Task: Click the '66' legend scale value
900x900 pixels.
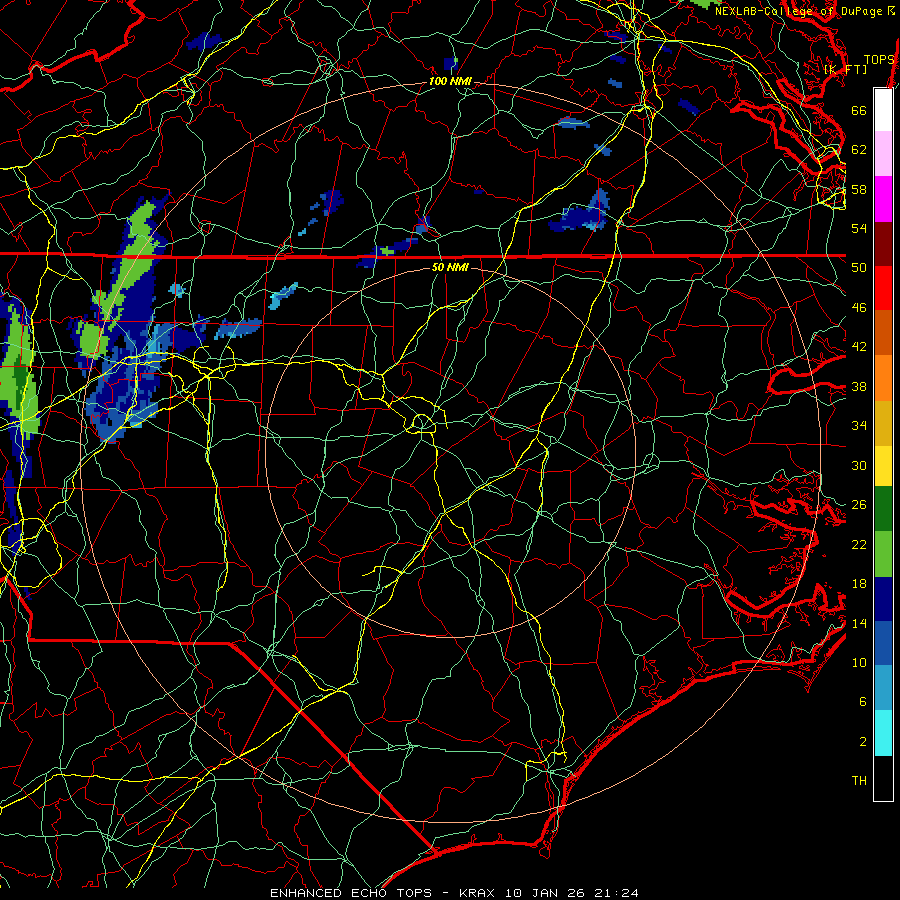Action: tap(859, 110)
